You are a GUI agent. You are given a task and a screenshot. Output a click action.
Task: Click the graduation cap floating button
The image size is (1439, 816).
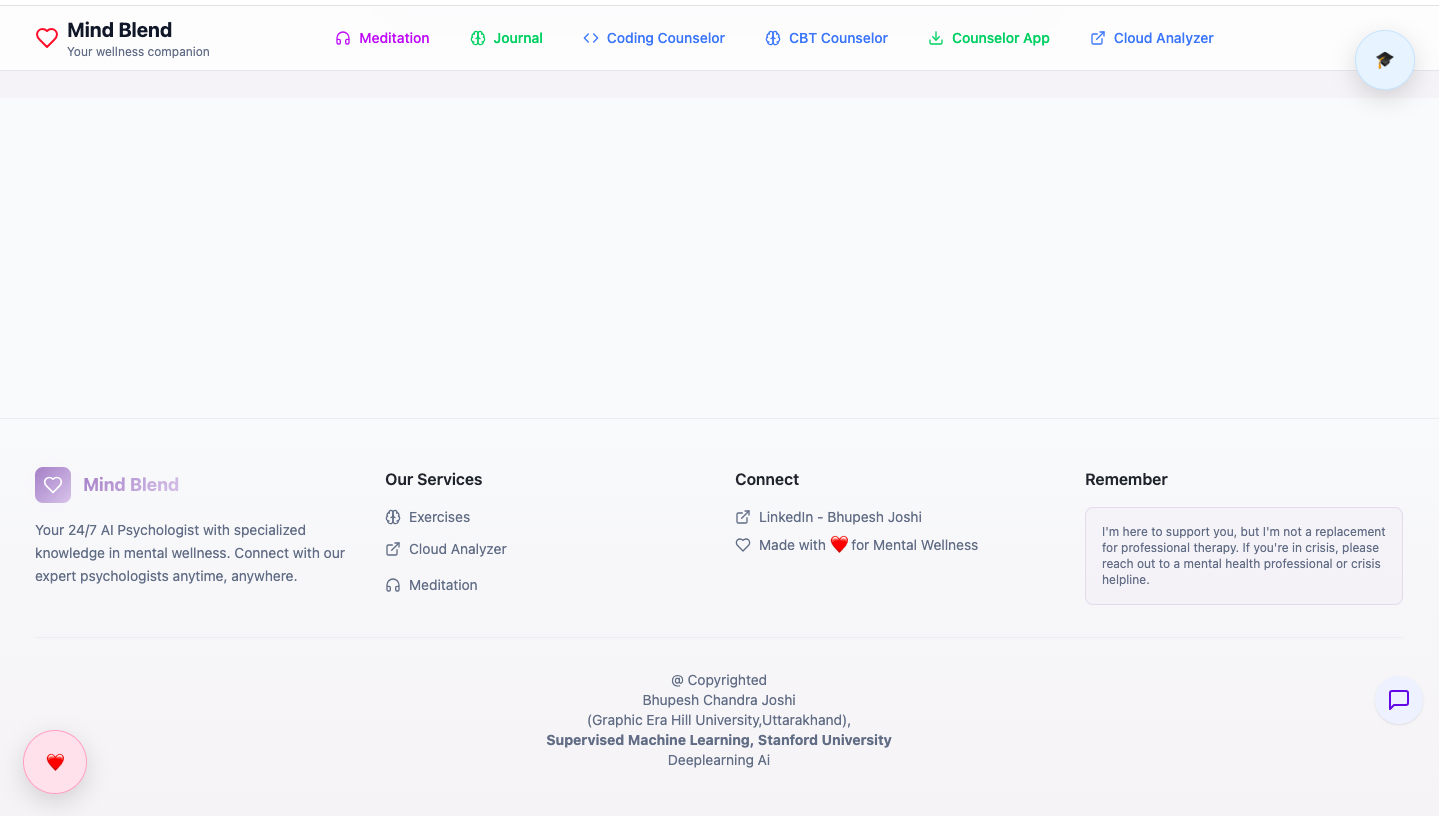tap(1385, 60)
